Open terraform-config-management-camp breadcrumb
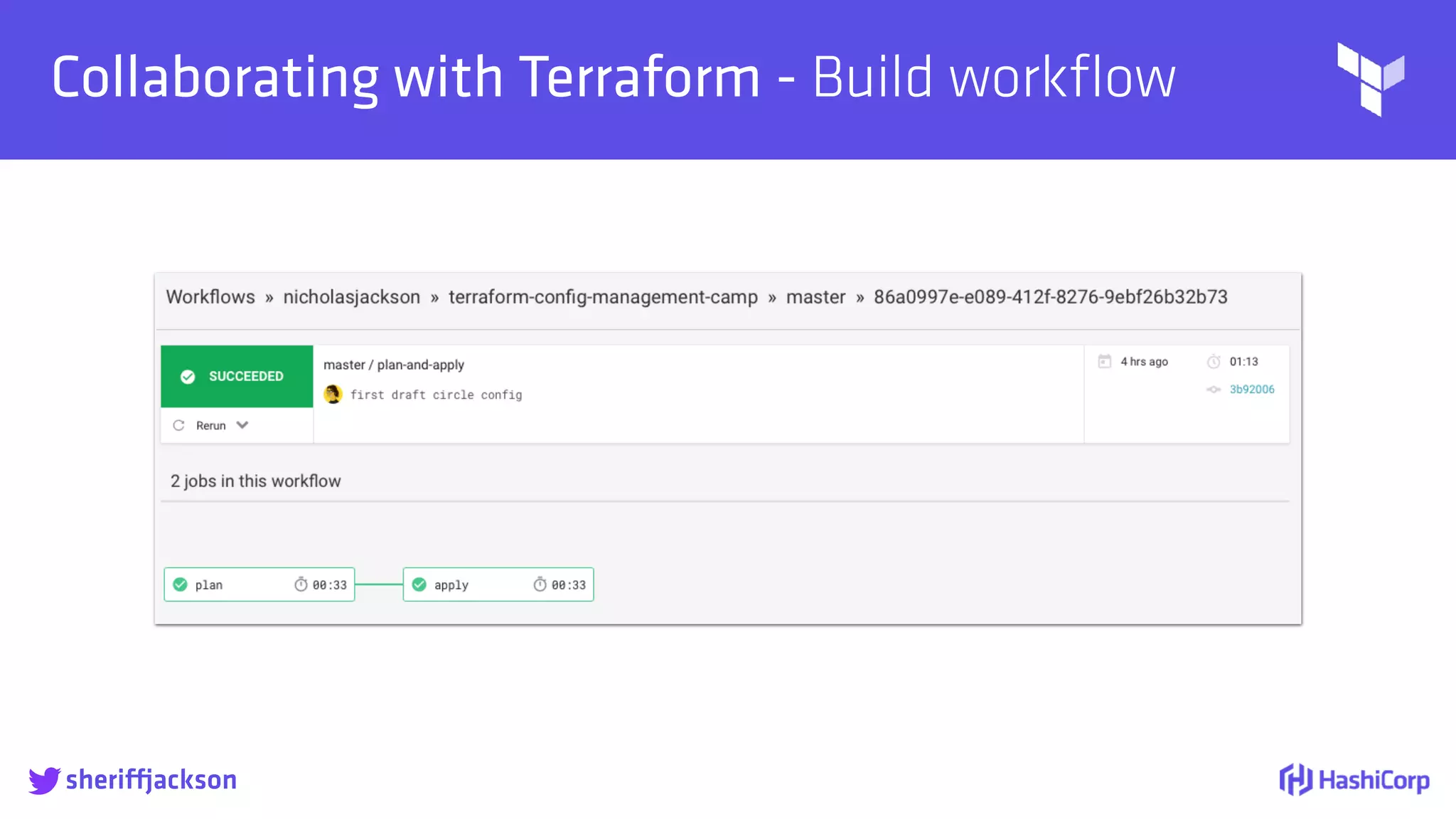 pos(603,297)
